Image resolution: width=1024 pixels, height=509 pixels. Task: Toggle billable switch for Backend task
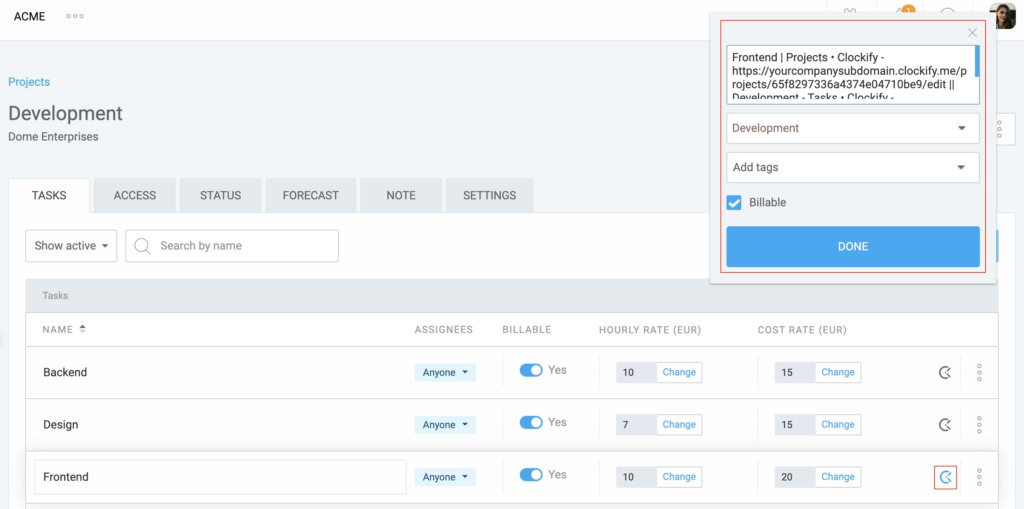coord(531,370)
